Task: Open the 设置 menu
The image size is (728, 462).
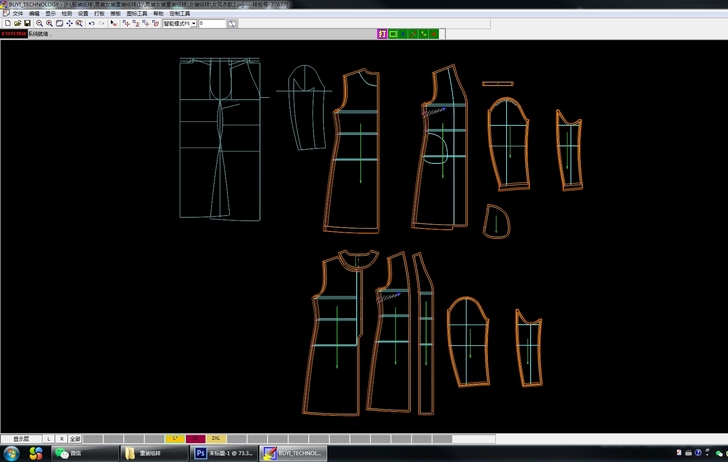Action: (83, 13)
